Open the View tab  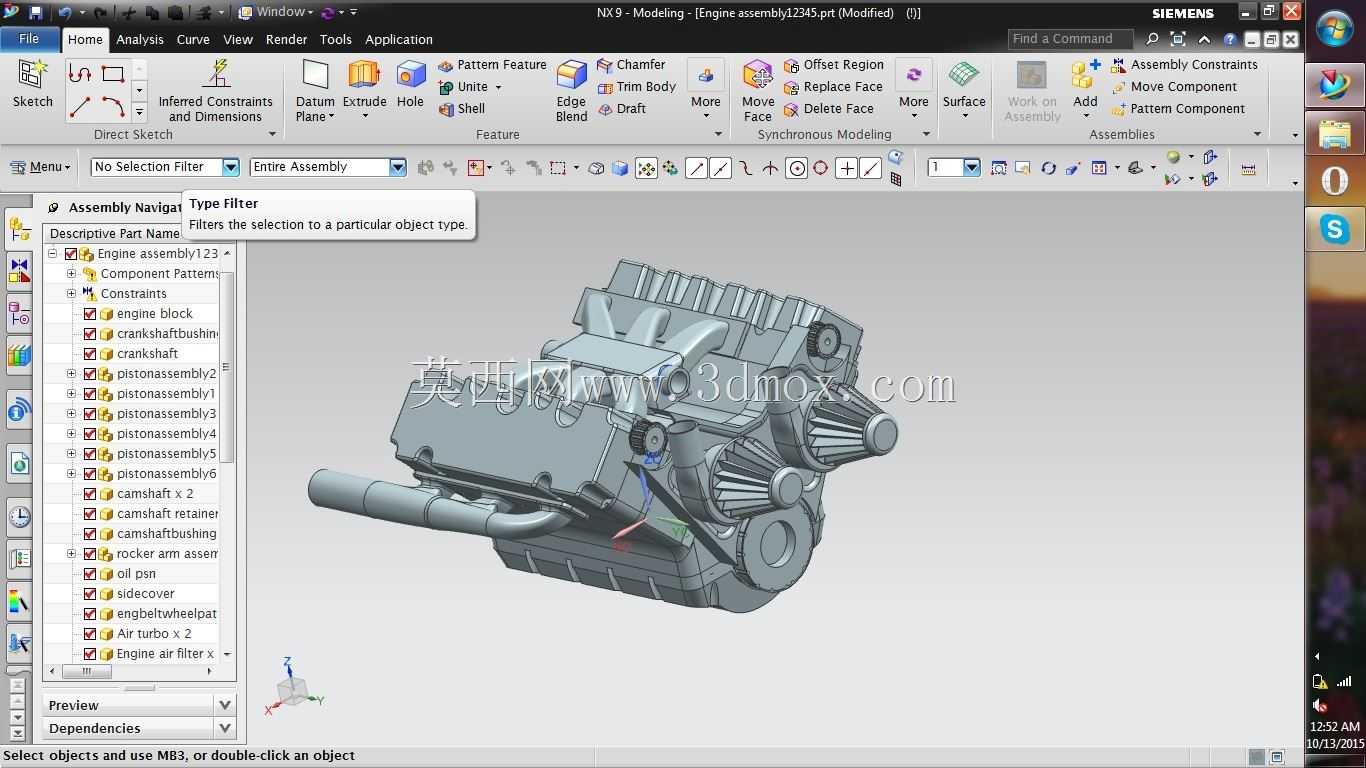(x=238, y=40)
